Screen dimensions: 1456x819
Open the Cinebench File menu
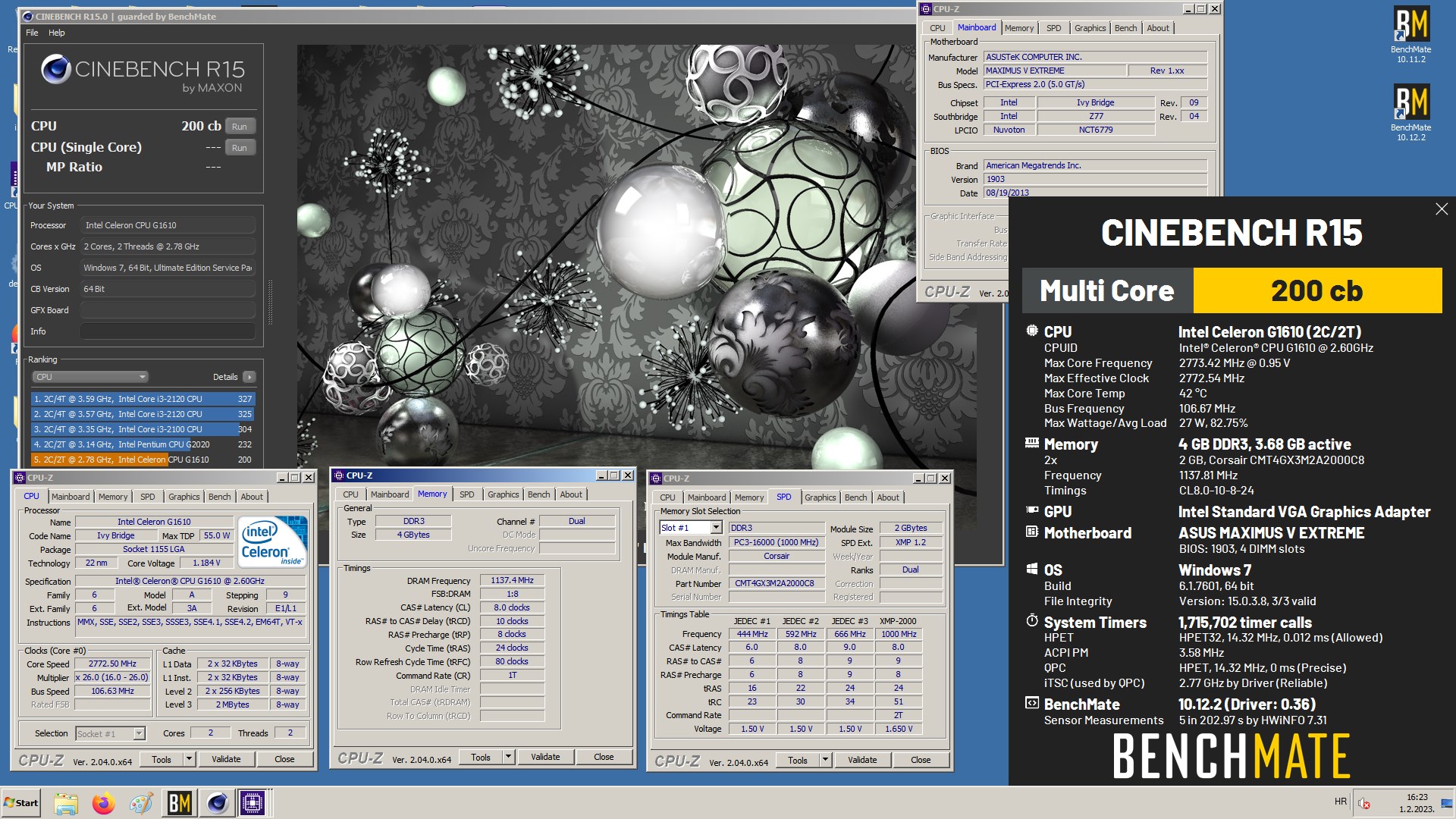pyautogui.click(x=32, y=33)
